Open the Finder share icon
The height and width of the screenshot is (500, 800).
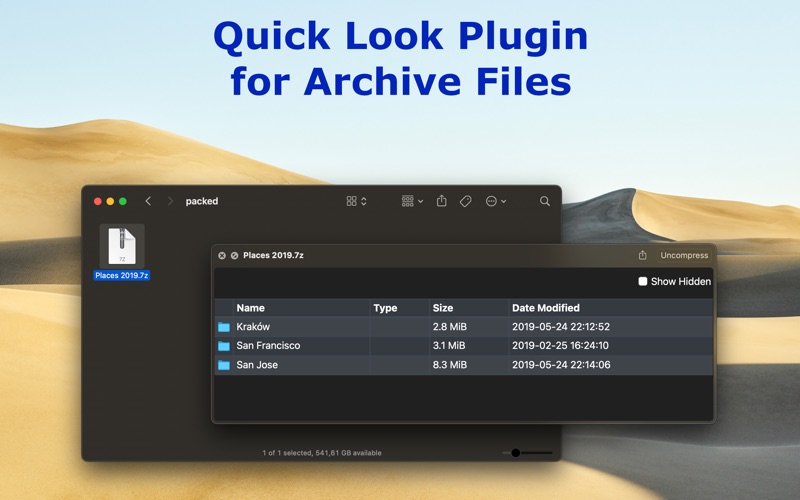point(441,201)
